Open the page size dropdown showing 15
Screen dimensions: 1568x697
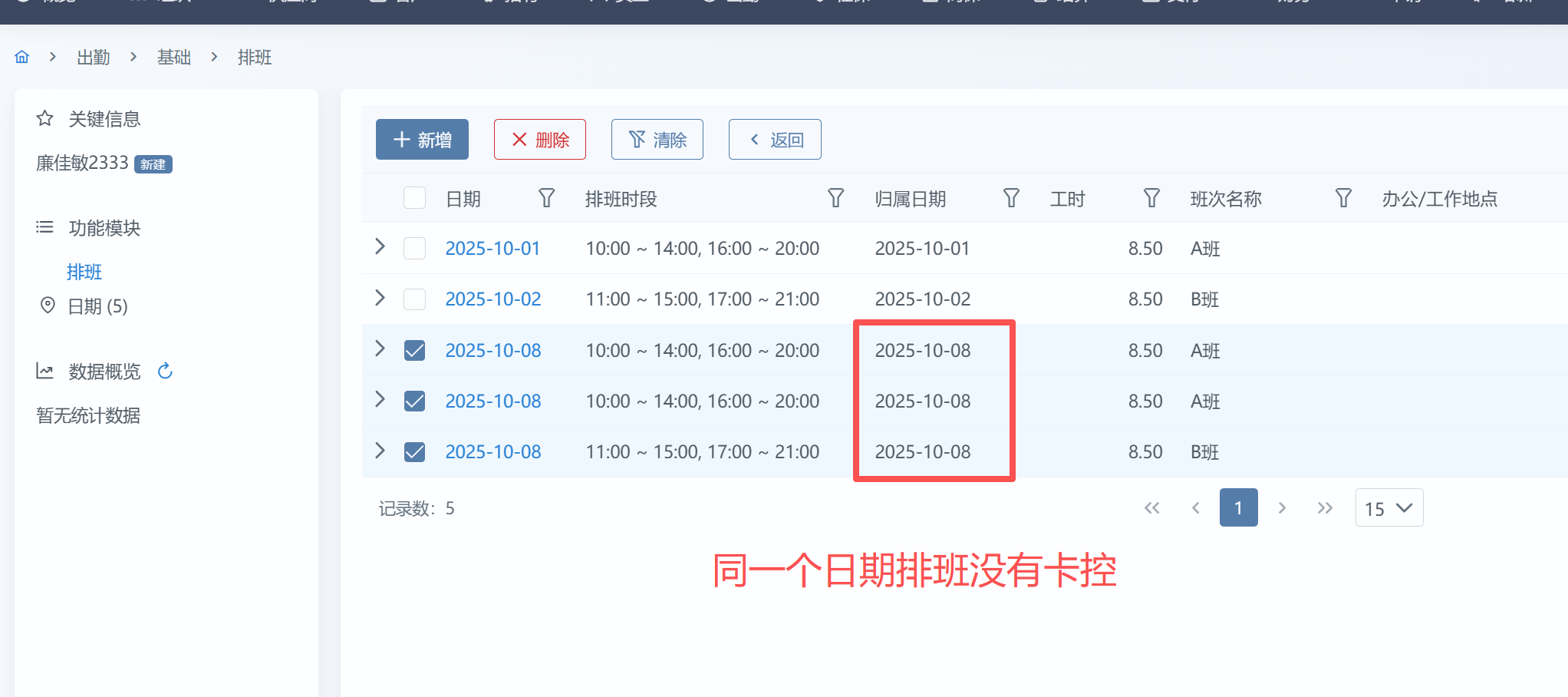(x=1388, y=508)
